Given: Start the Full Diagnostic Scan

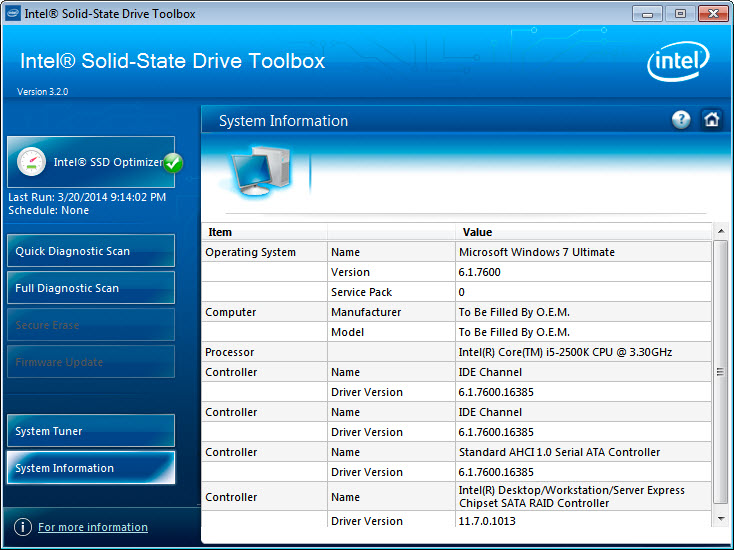Looking at the screenshot, I should point(91,288).
